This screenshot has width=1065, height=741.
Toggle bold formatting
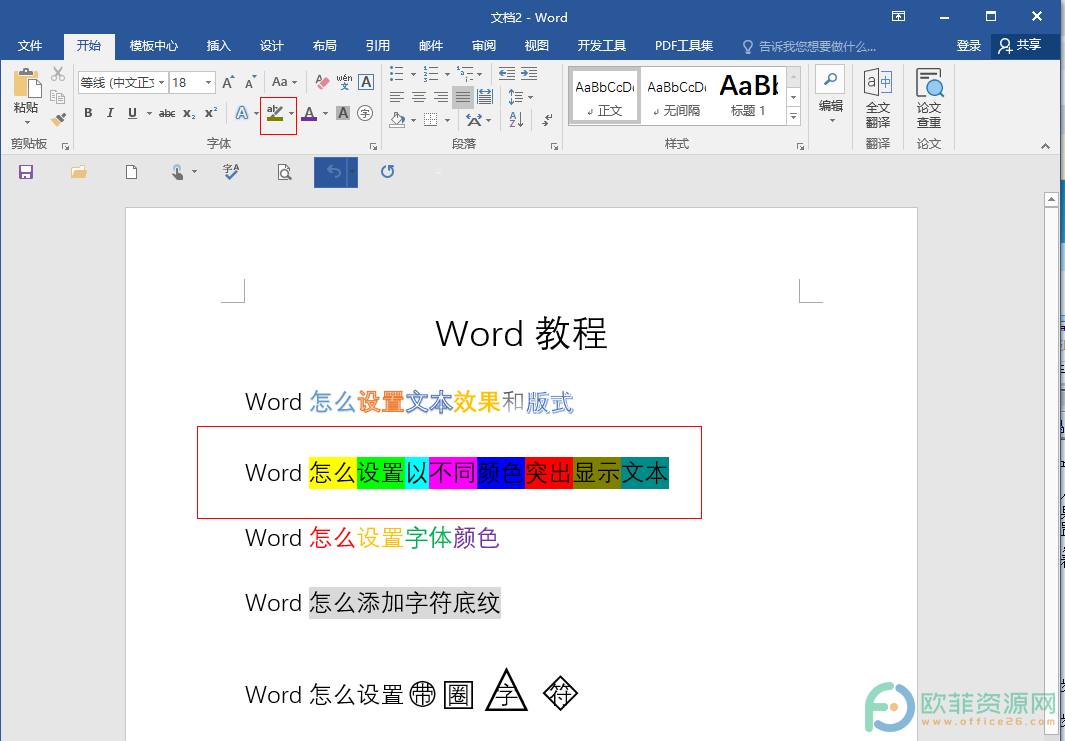coord(88,113)
